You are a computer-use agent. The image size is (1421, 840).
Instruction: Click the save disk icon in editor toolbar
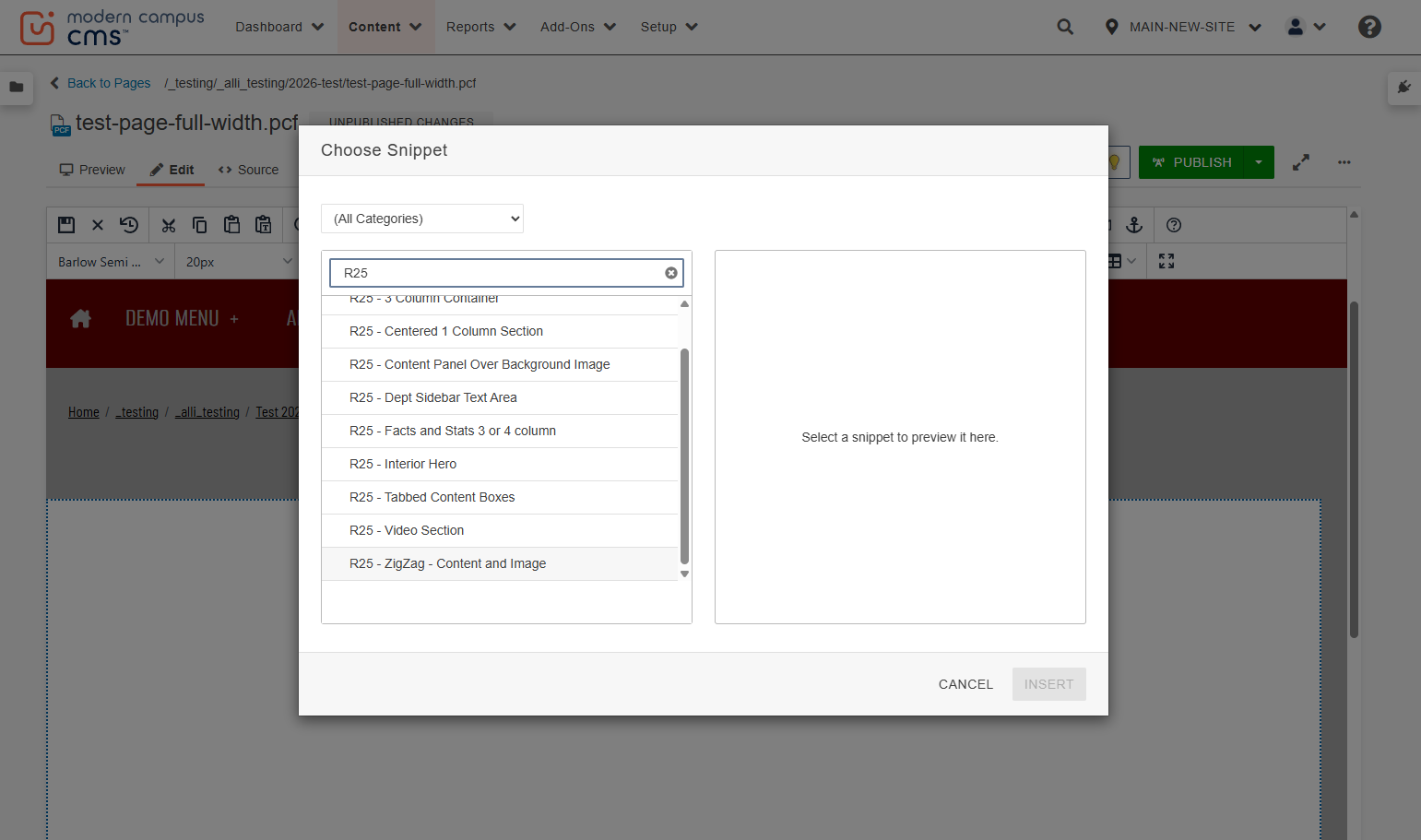pyautogui.click(x=66, y=225)
